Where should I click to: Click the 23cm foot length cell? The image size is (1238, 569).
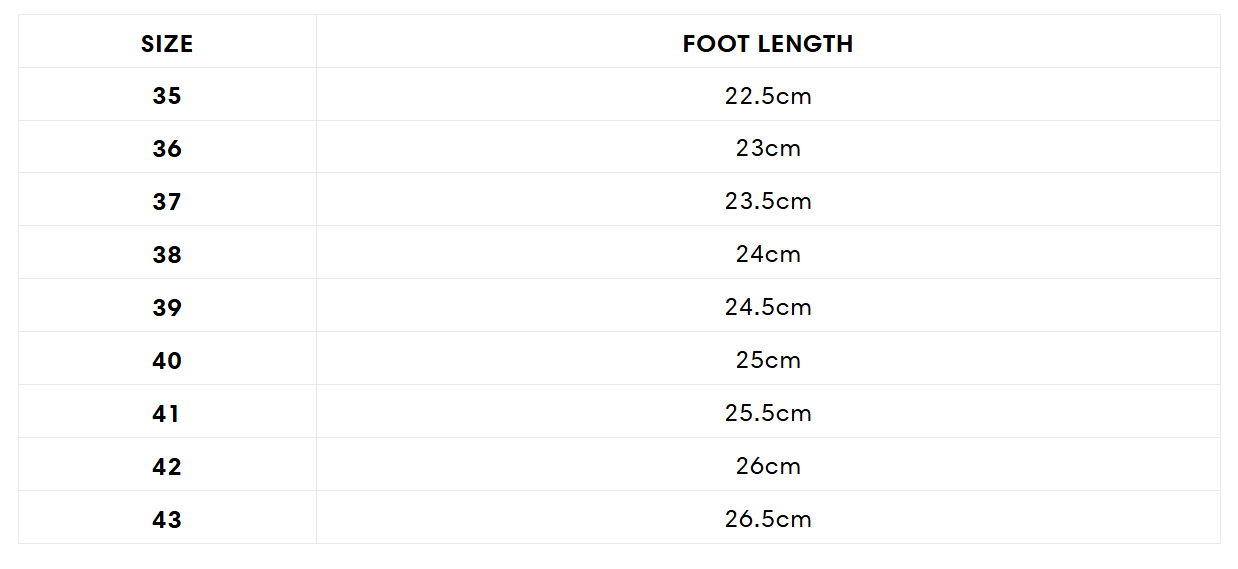[768, 149]
